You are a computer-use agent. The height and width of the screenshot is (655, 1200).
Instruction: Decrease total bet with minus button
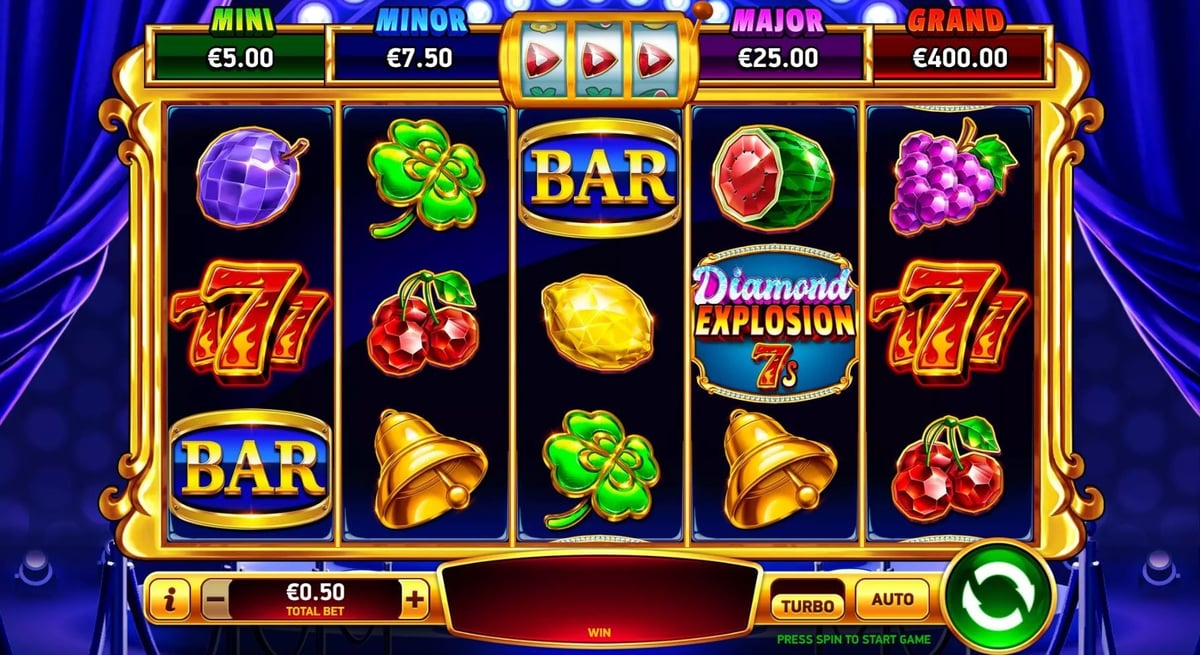point(215,600)
